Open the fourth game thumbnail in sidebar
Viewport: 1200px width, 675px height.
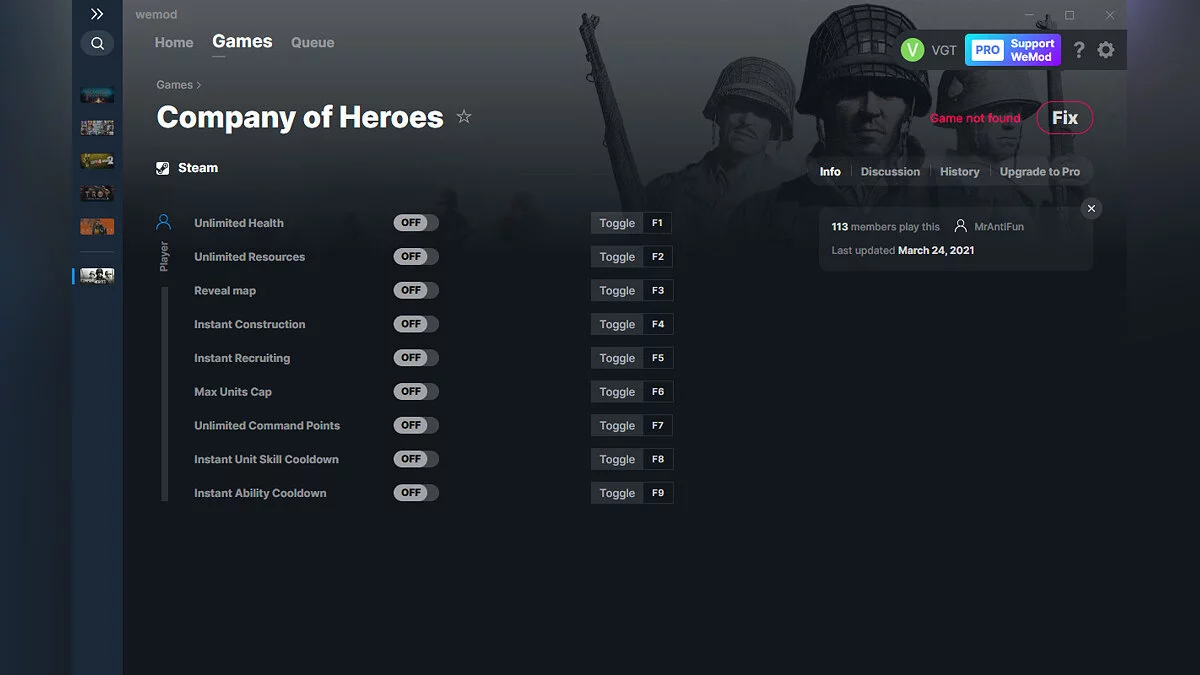coord(97,193)
